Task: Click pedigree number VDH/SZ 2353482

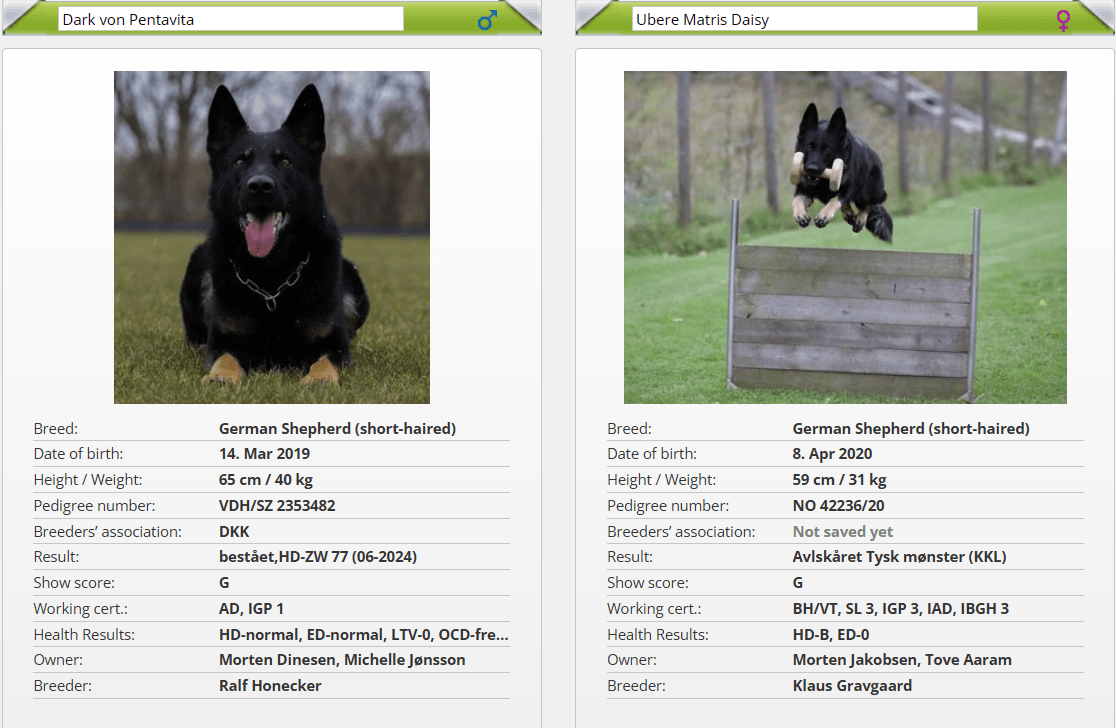Action: click(x=277, y=506)
